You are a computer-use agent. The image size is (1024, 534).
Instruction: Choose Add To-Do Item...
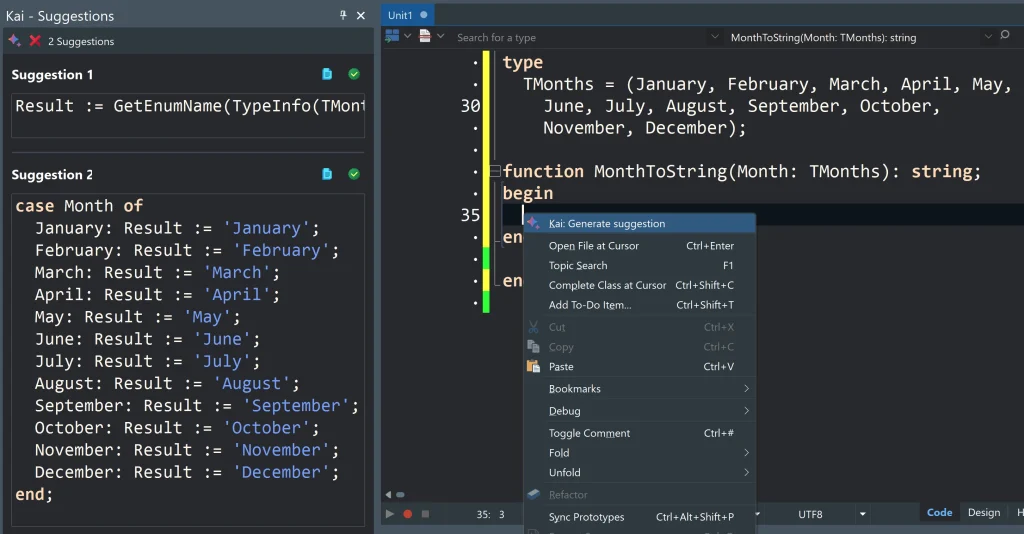coord(639,305)
